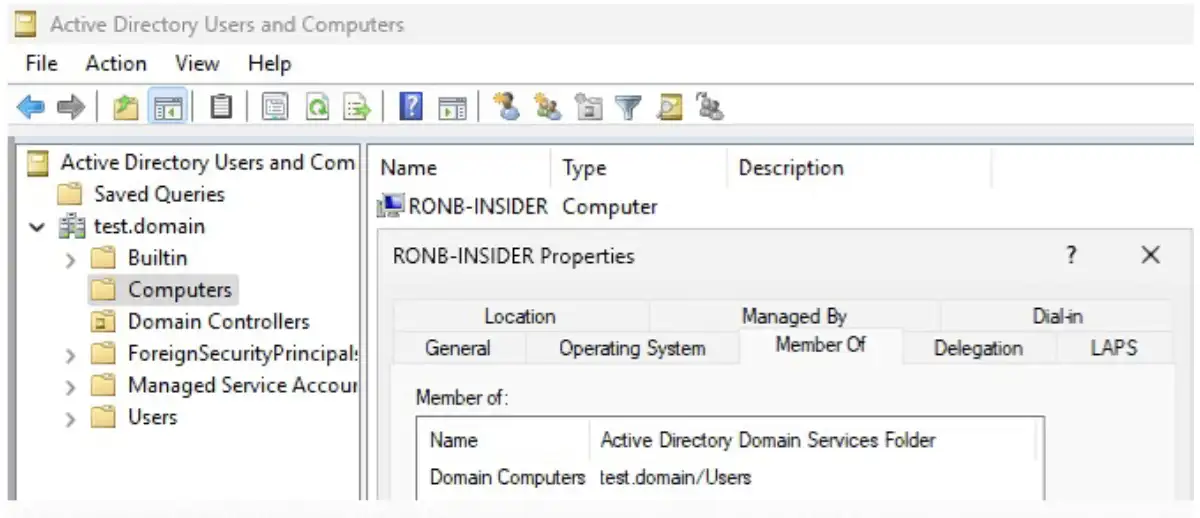Expand the ForeignSecurityPrincipals node

pos(70,355)
